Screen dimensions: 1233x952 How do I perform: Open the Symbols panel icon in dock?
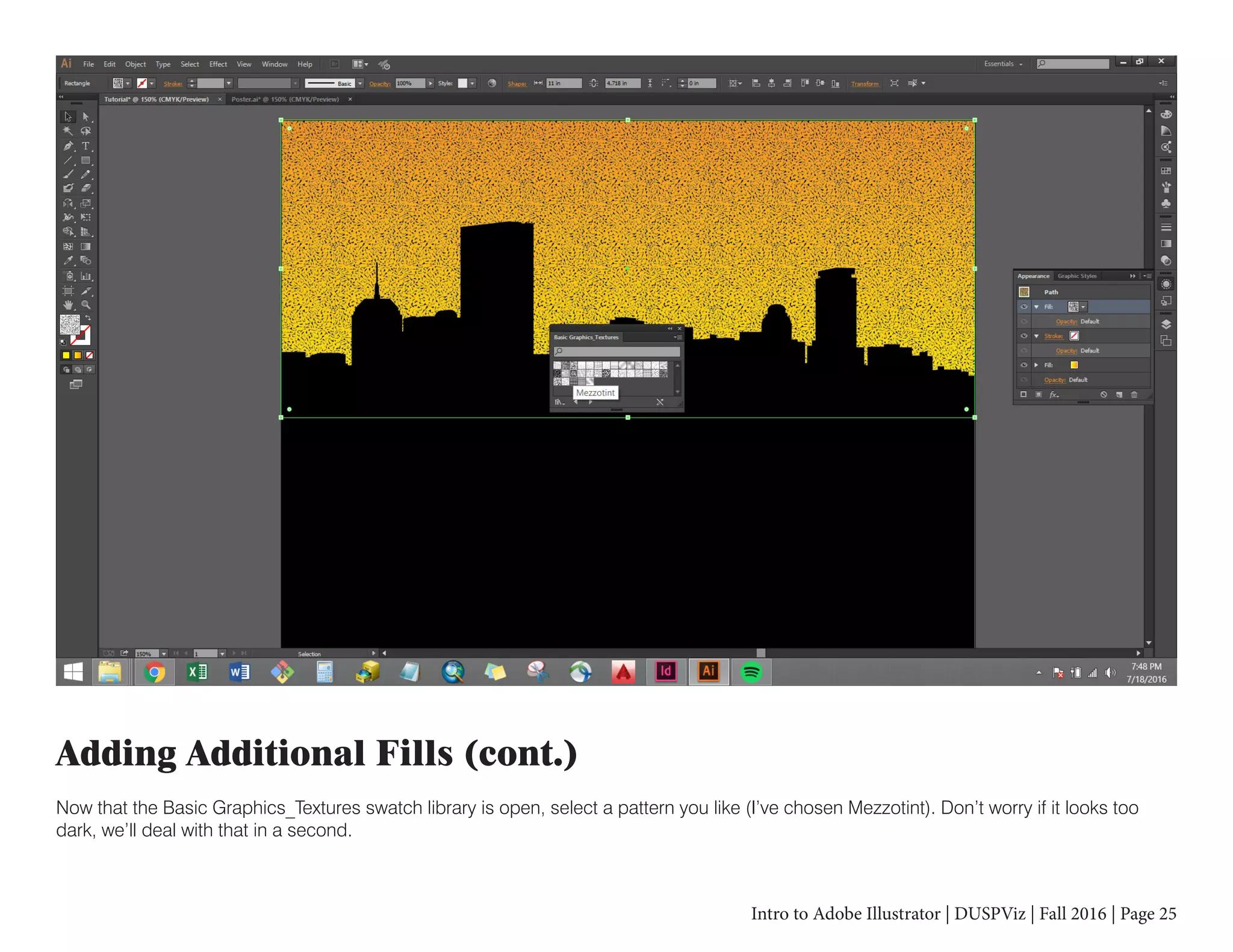[1166, 203]
